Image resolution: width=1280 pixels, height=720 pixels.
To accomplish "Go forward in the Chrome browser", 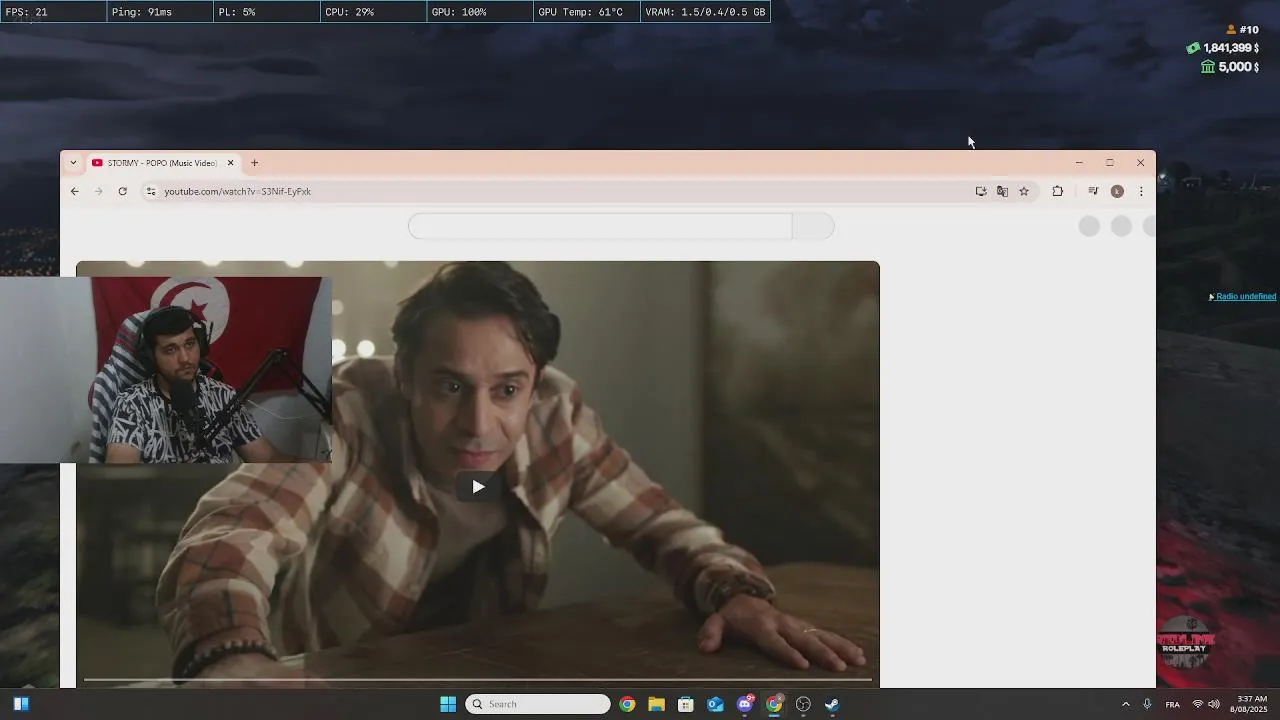I will (x=98, y=191).
